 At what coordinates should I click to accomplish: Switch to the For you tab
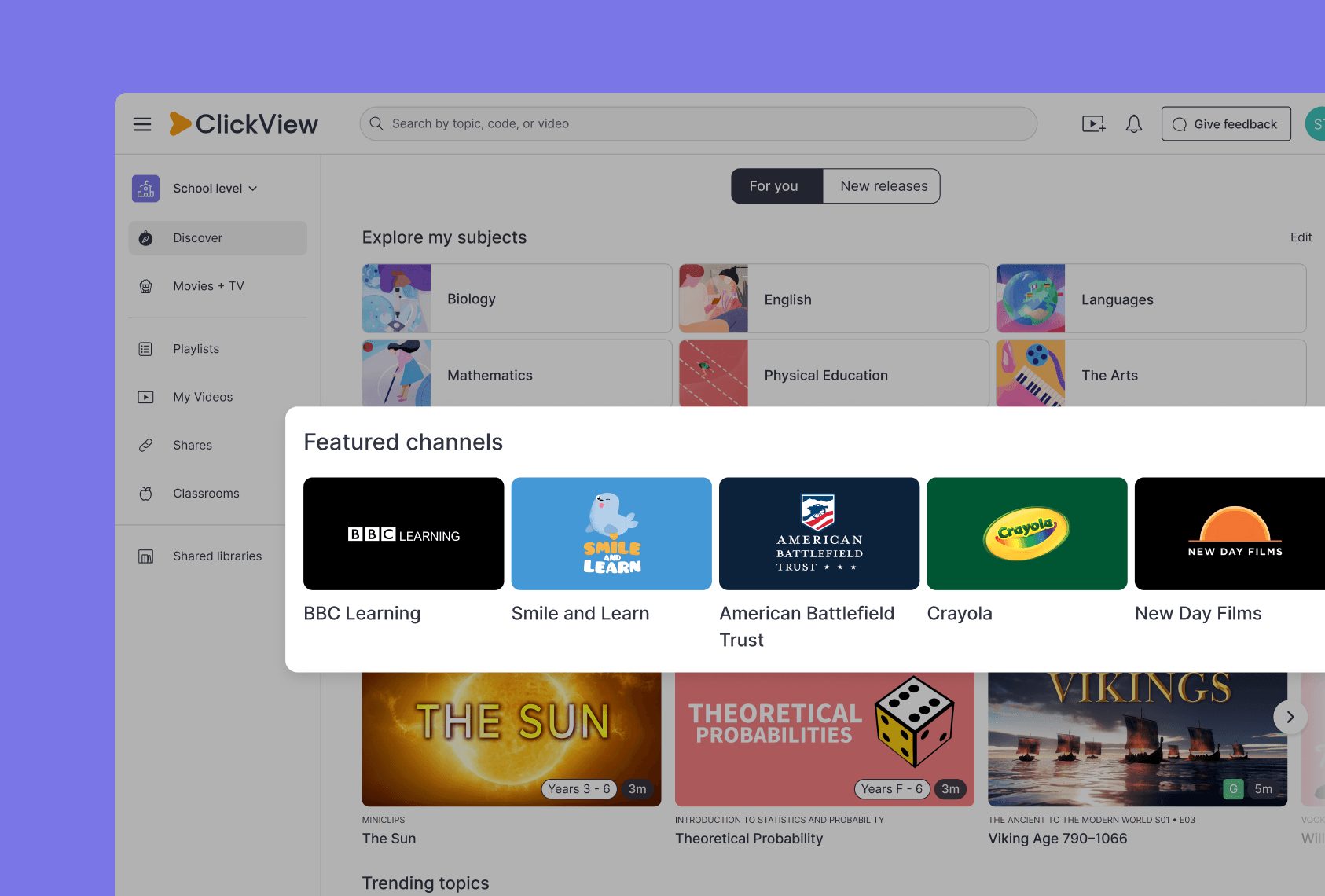[776, 186]
